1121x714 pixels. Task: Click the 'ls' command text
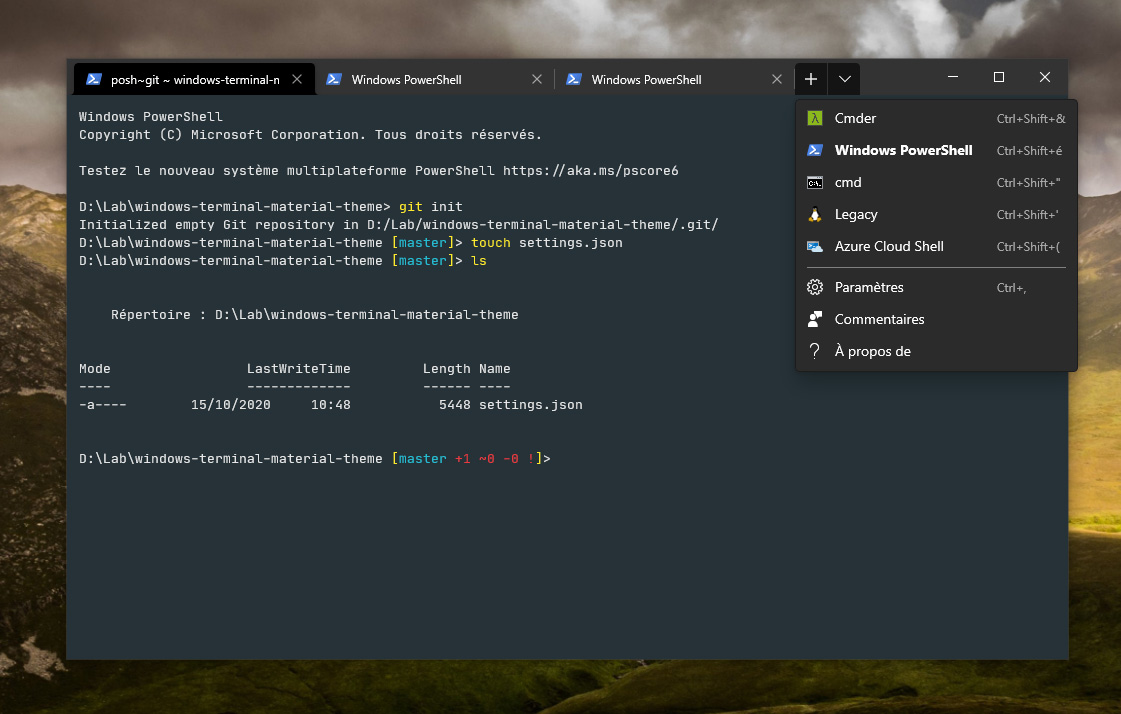pos(479,261)
